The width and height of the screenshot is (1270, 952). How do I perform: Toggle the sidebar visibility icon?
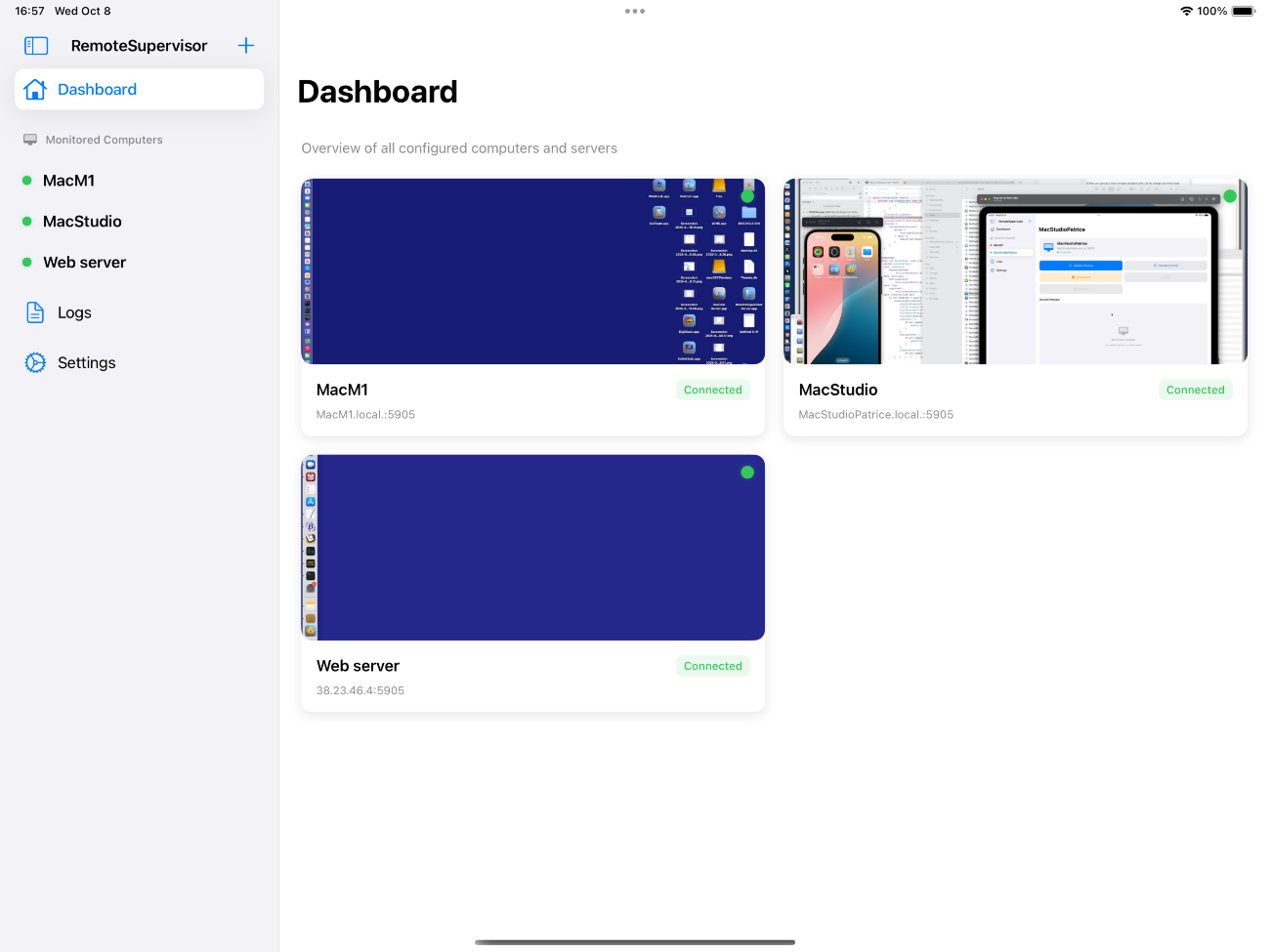(x=36, y=46)
